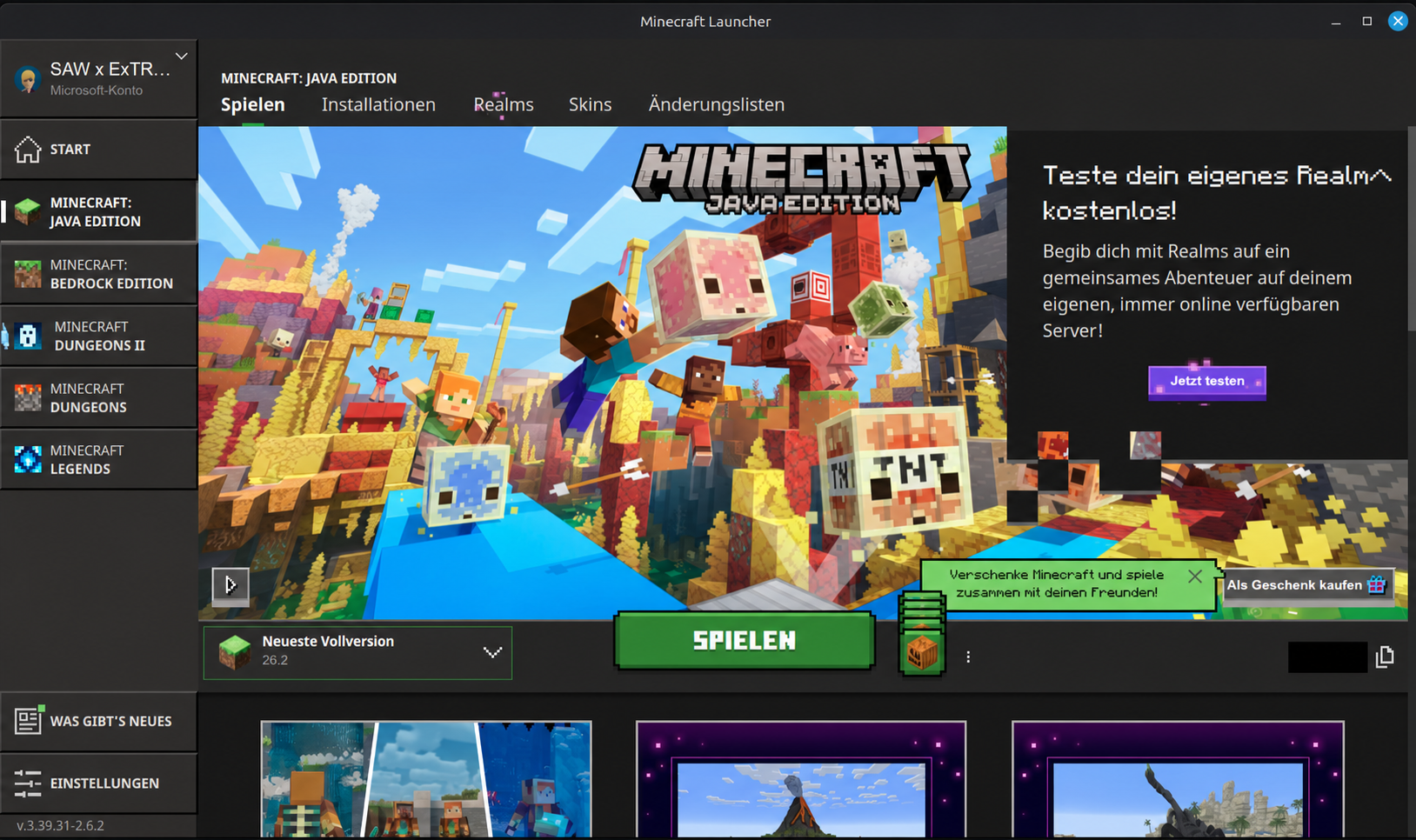Image resolution: width=1416 pixels, height=840 pixels.
Task: Click the right-side vertical scrollbar
Action: tap(1412, 229)
